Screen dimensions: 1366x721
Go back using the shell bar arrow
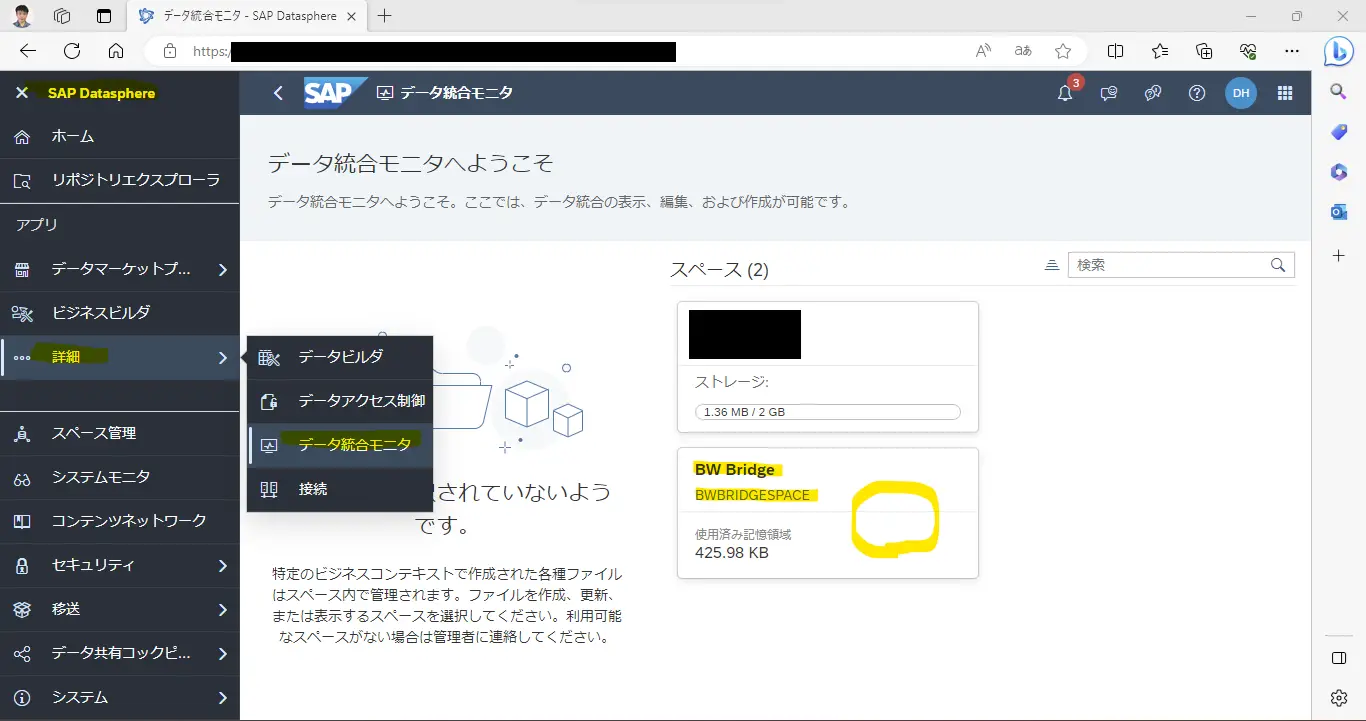[x=278, y=93]
